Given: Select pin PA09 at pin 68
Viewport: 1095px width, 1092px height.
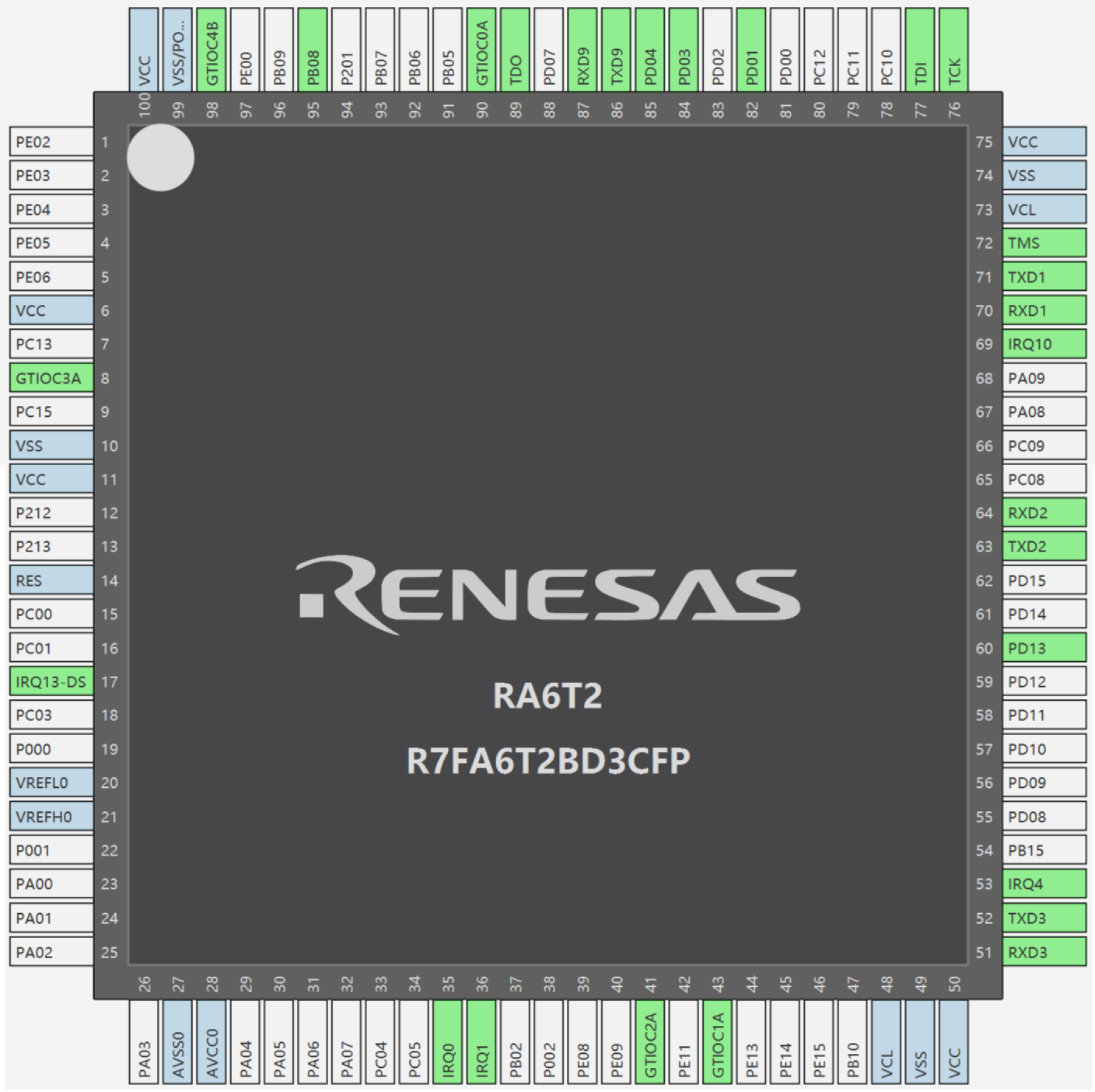Looking at the screenshot, I should point(1044,378).
